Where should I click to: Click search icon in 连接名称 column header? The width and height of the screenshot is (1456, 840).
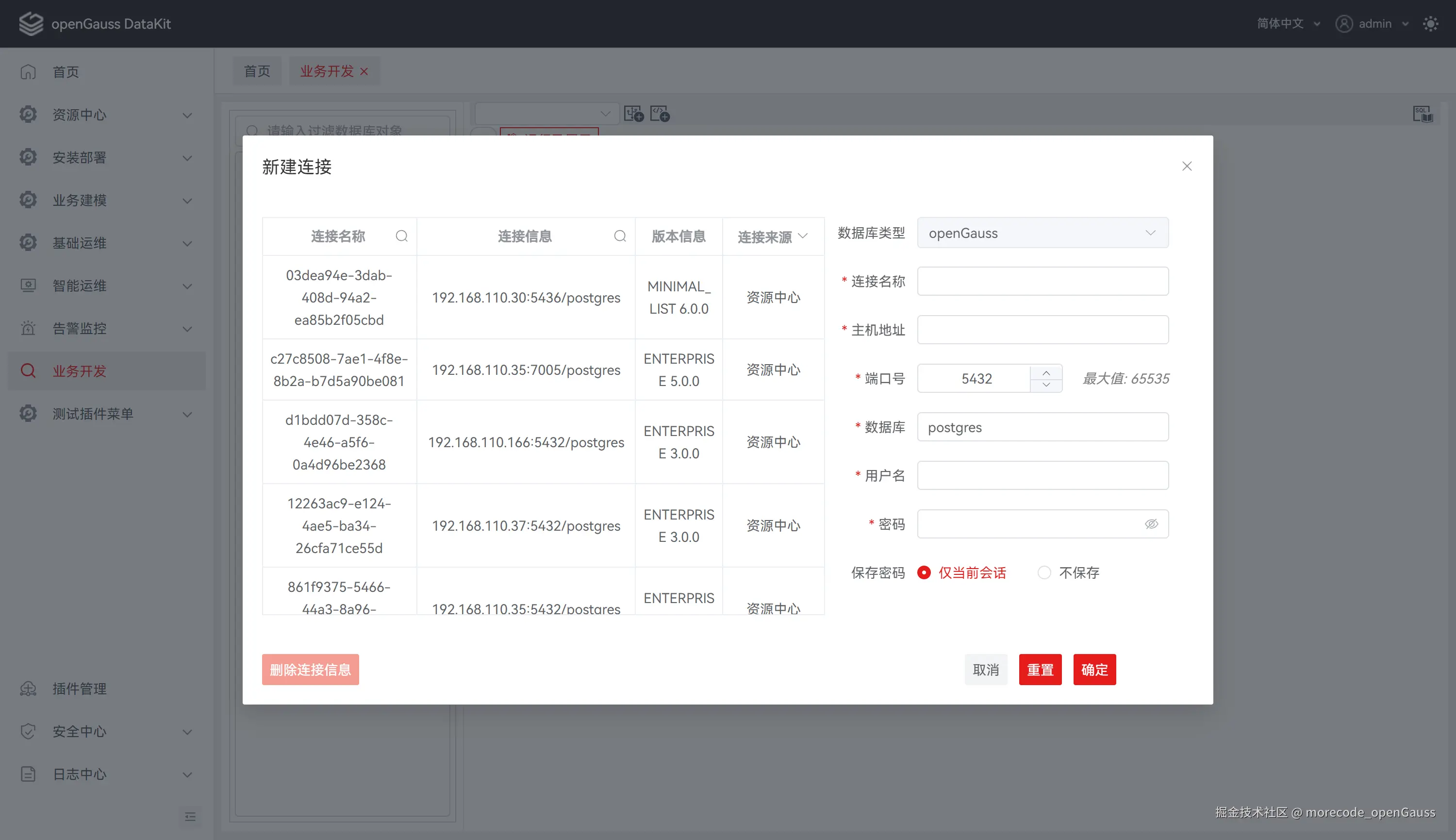tap(401, 236)
